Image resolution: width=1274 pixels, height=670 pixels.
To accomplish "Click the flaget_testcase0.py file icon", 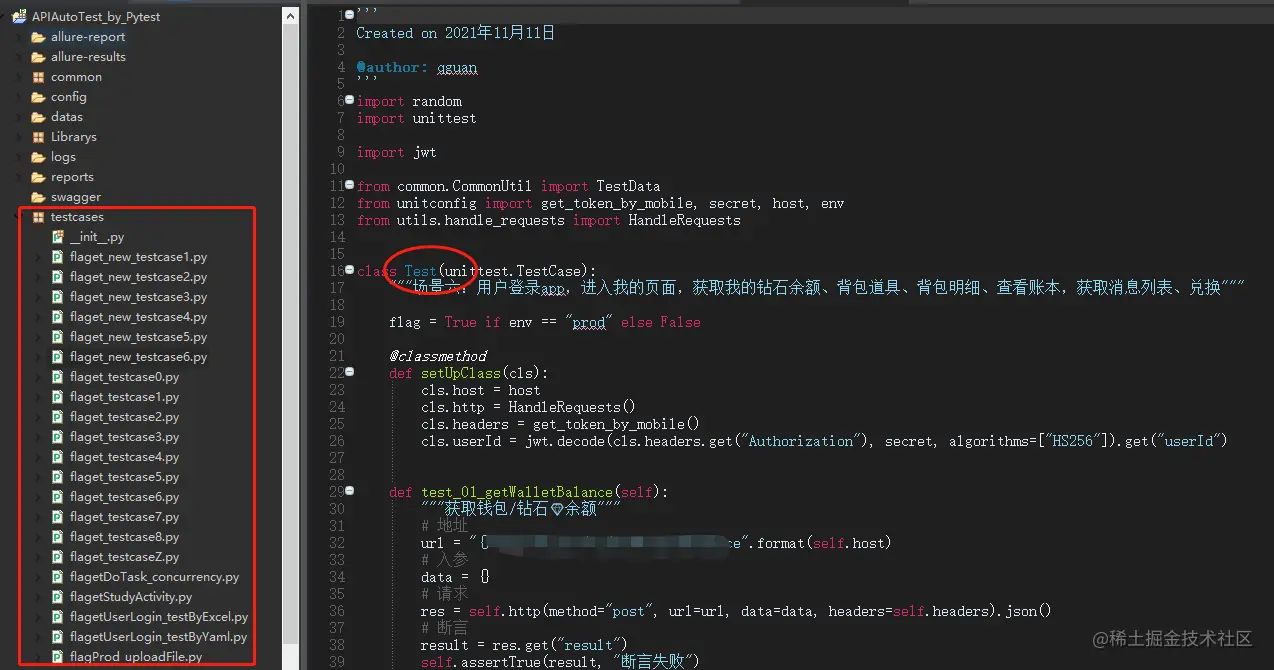I will click(58, 377).
